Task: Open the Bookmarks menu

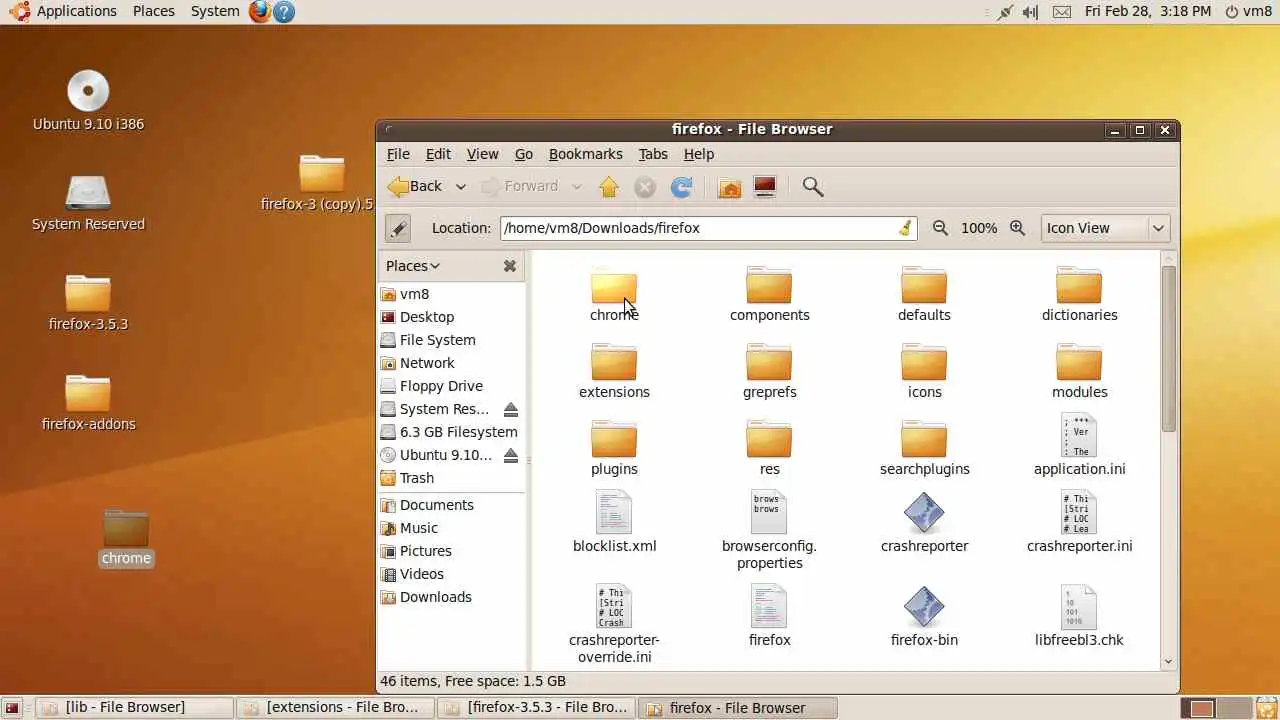Action: (586, 154)
